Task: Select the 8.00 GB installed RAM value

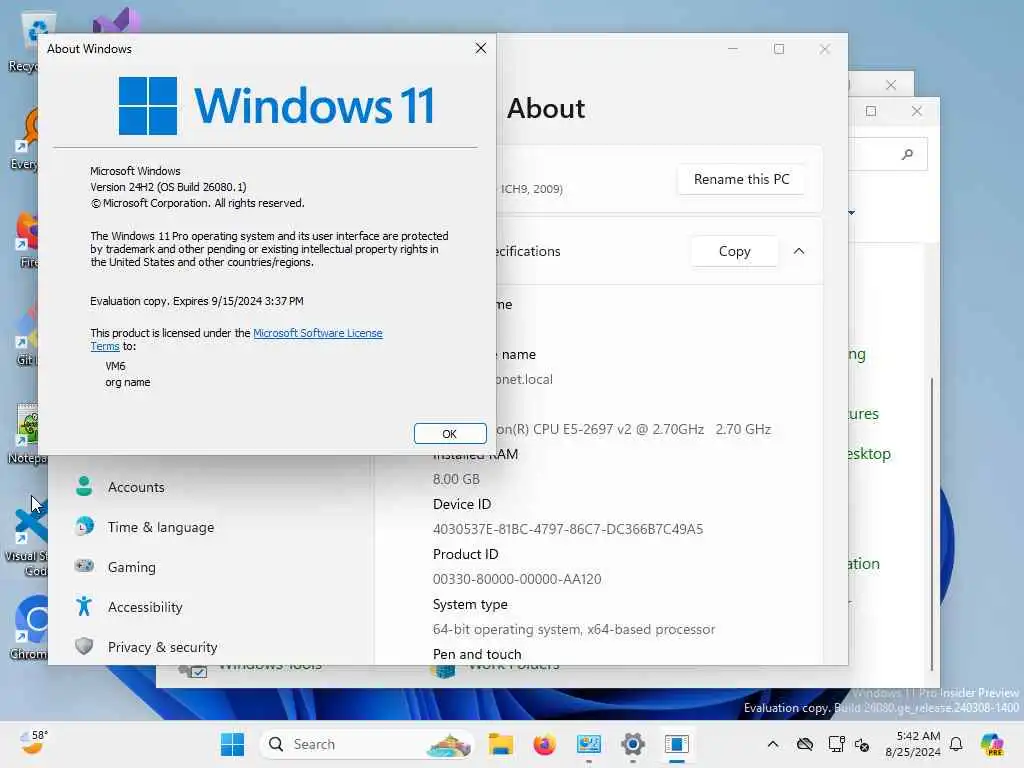Action: 456,479
